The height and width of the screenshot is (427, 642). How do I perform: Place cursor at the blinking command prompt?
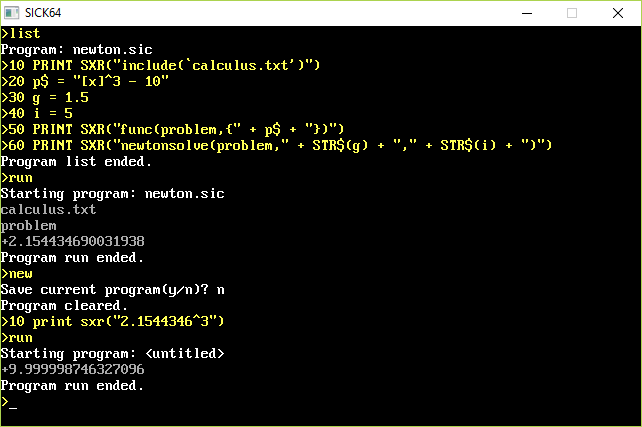(13, 403)
